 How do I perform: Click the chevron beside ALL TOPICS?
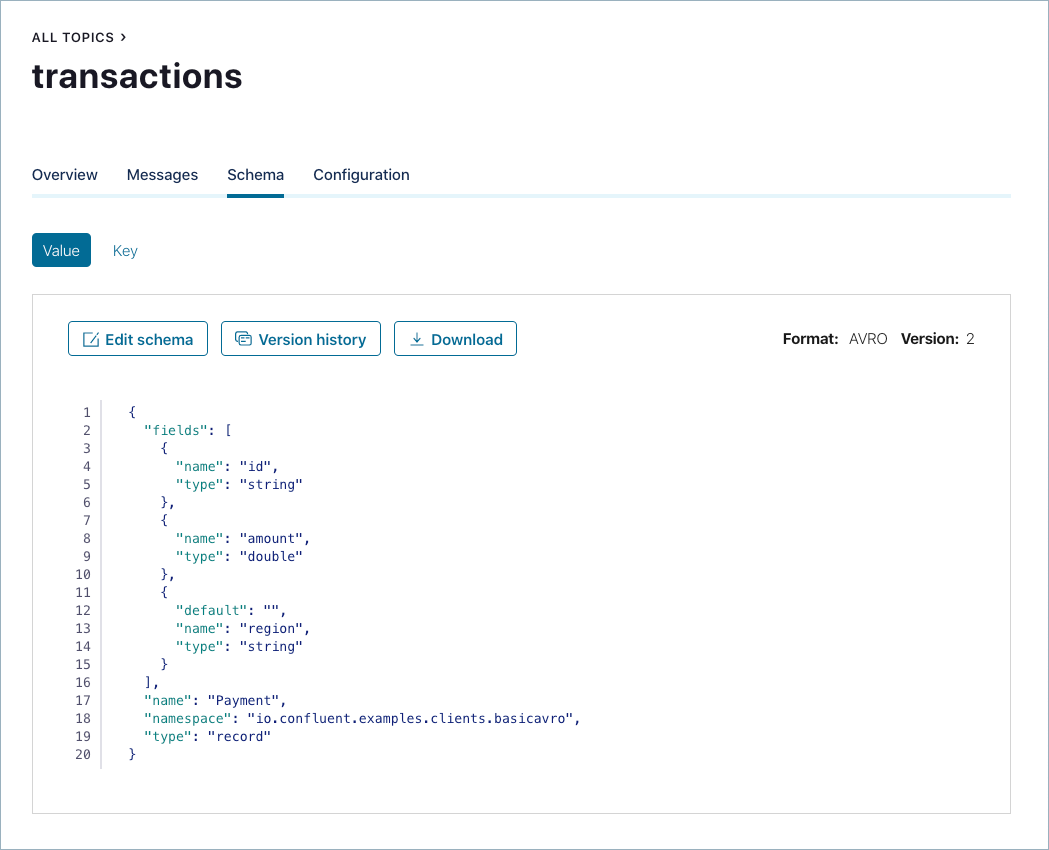point(123,37)
